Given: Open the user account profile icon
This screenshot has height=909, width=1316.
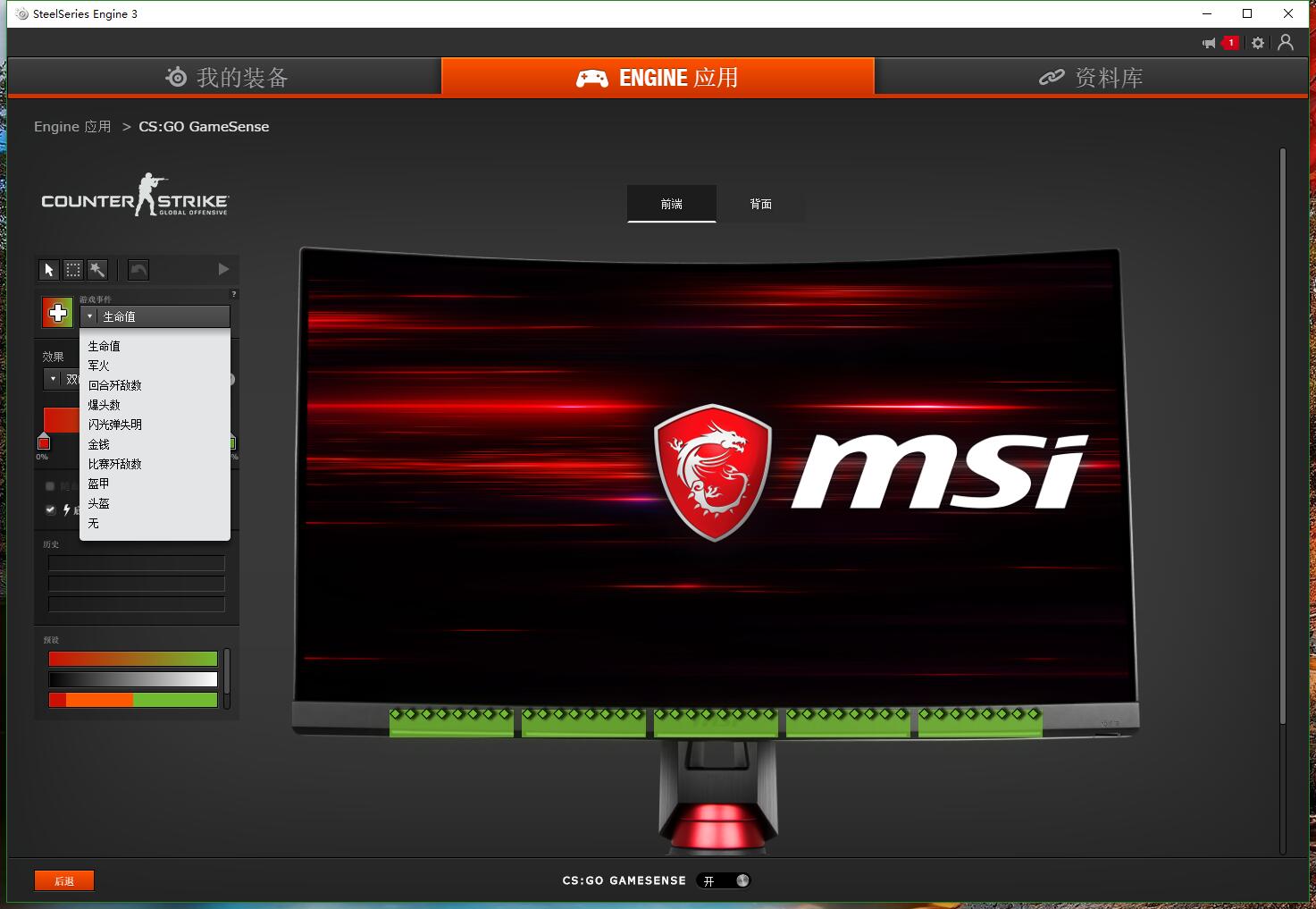Looking at the screenshot, I should point(1286,42).
